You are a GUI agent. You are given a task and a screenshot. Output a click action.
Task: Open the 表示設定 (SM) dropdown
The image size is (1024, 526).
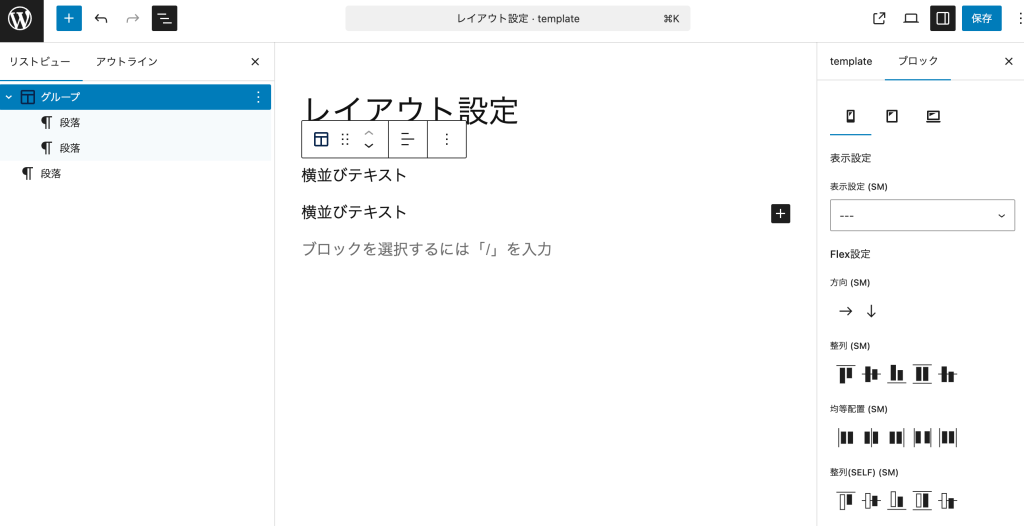click(922, 215)
